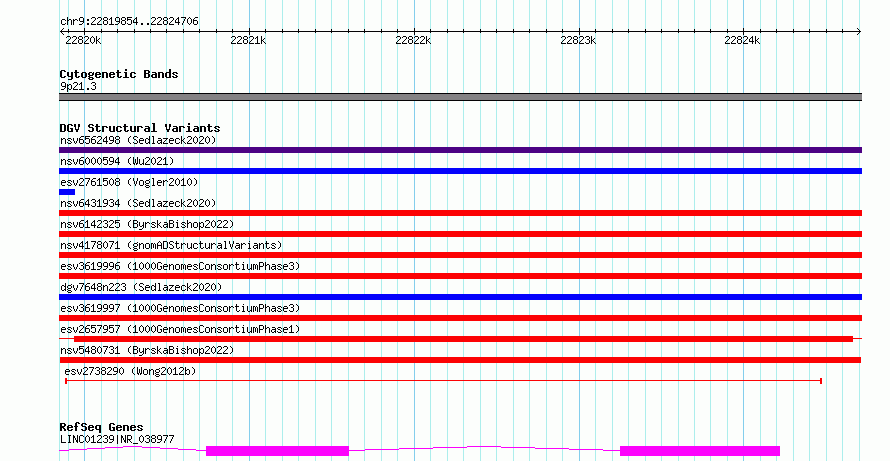
Task: Open the nsv6431934 (Sedlazeck2020) variant label
Action: (138, 203)
